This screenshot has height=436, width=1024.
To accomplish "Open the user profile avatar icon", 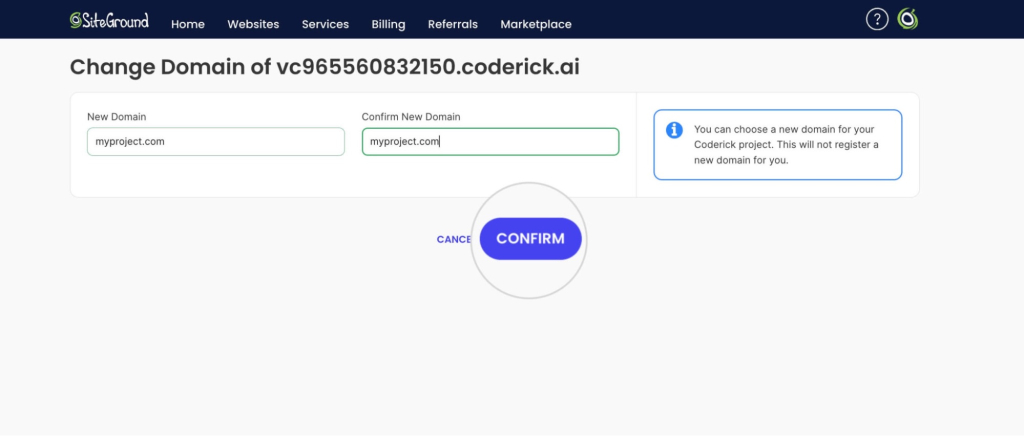I will pyautogui.click(x=907, y=19).
